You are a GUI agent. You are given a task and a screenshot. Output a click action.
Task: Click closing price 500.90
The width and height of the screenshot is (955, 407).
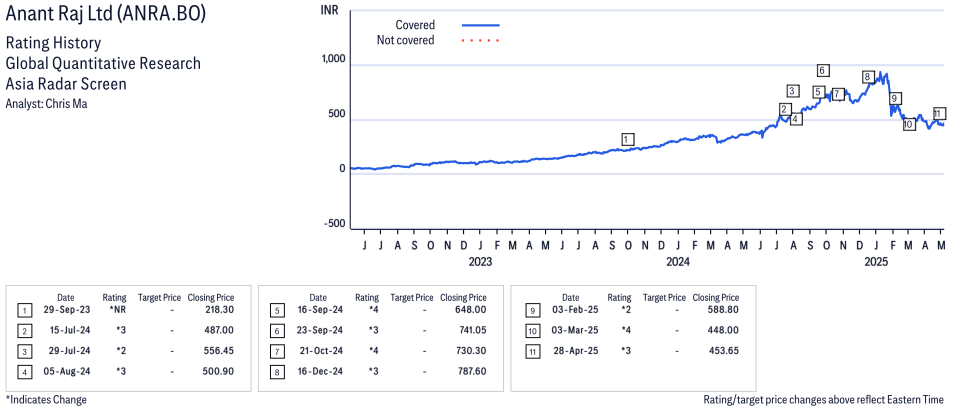click(x=219, y=370)
